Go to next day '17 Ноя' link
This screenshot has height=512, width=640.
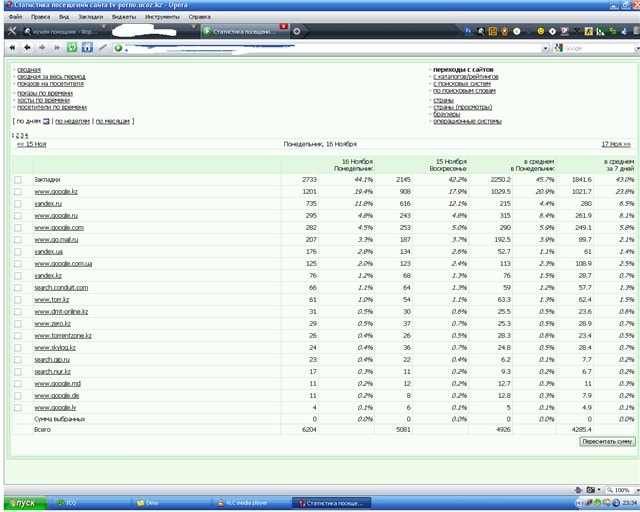click(x=616, y=144)
